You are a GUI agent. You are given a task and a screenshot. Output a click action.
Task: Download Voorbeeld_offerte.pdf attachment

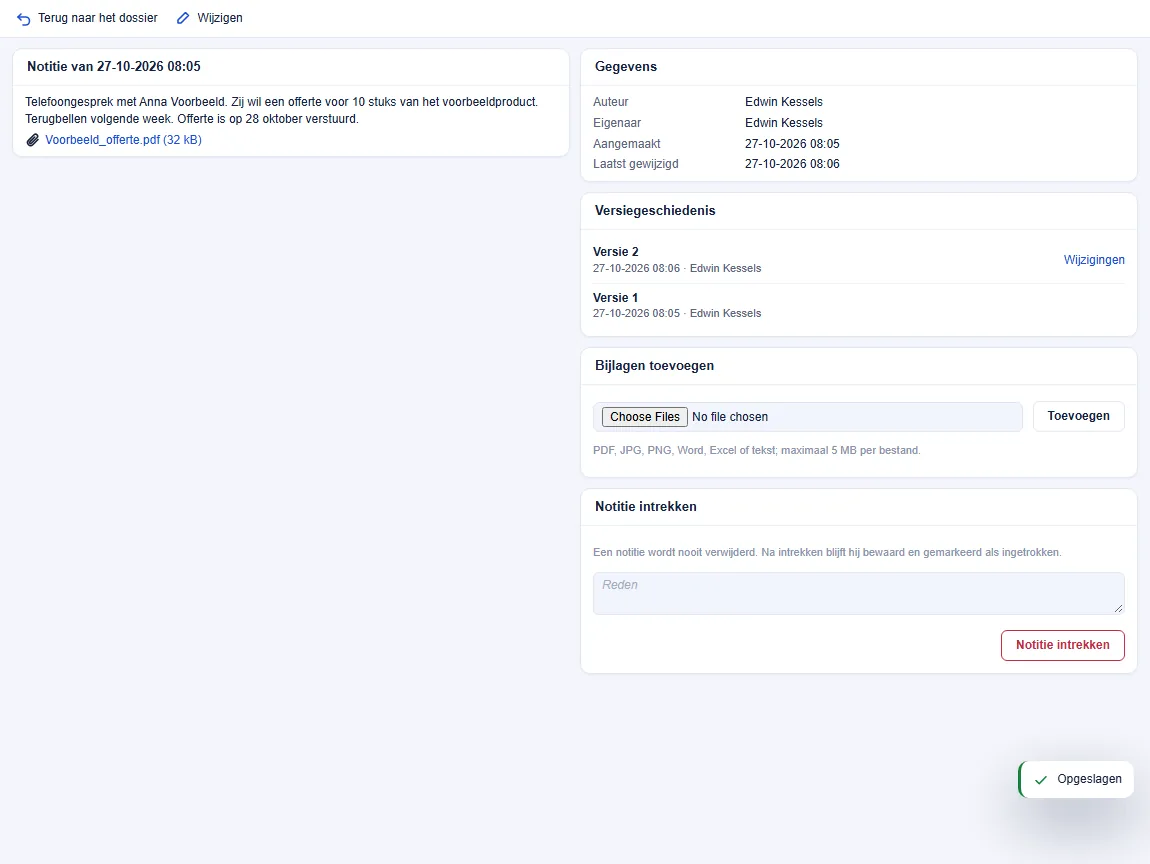tap(123, 139)
